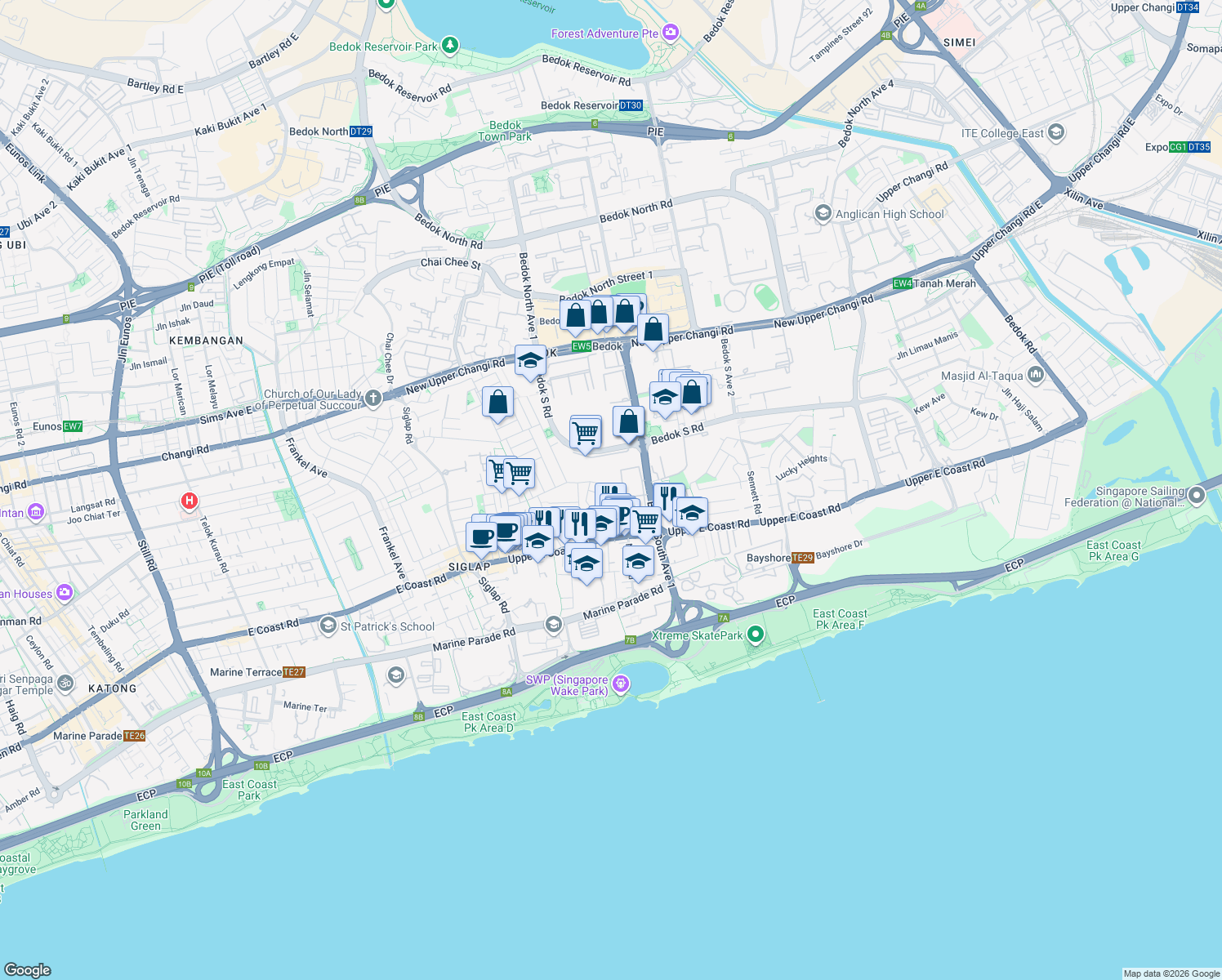This screenshot has height=980, width=1222.
Task: Select Marine Terrace TE27 station badge
Action: (294, 672)
